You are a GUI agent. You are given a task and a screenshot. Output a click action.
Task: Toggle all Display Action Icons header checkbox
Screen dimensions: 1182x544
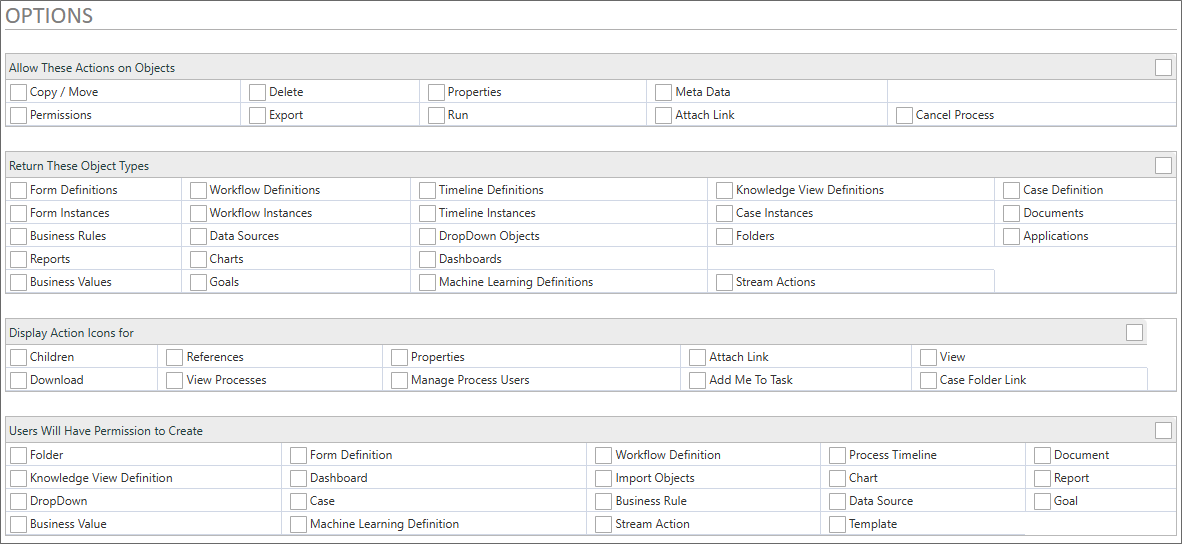pos(1134,333)
